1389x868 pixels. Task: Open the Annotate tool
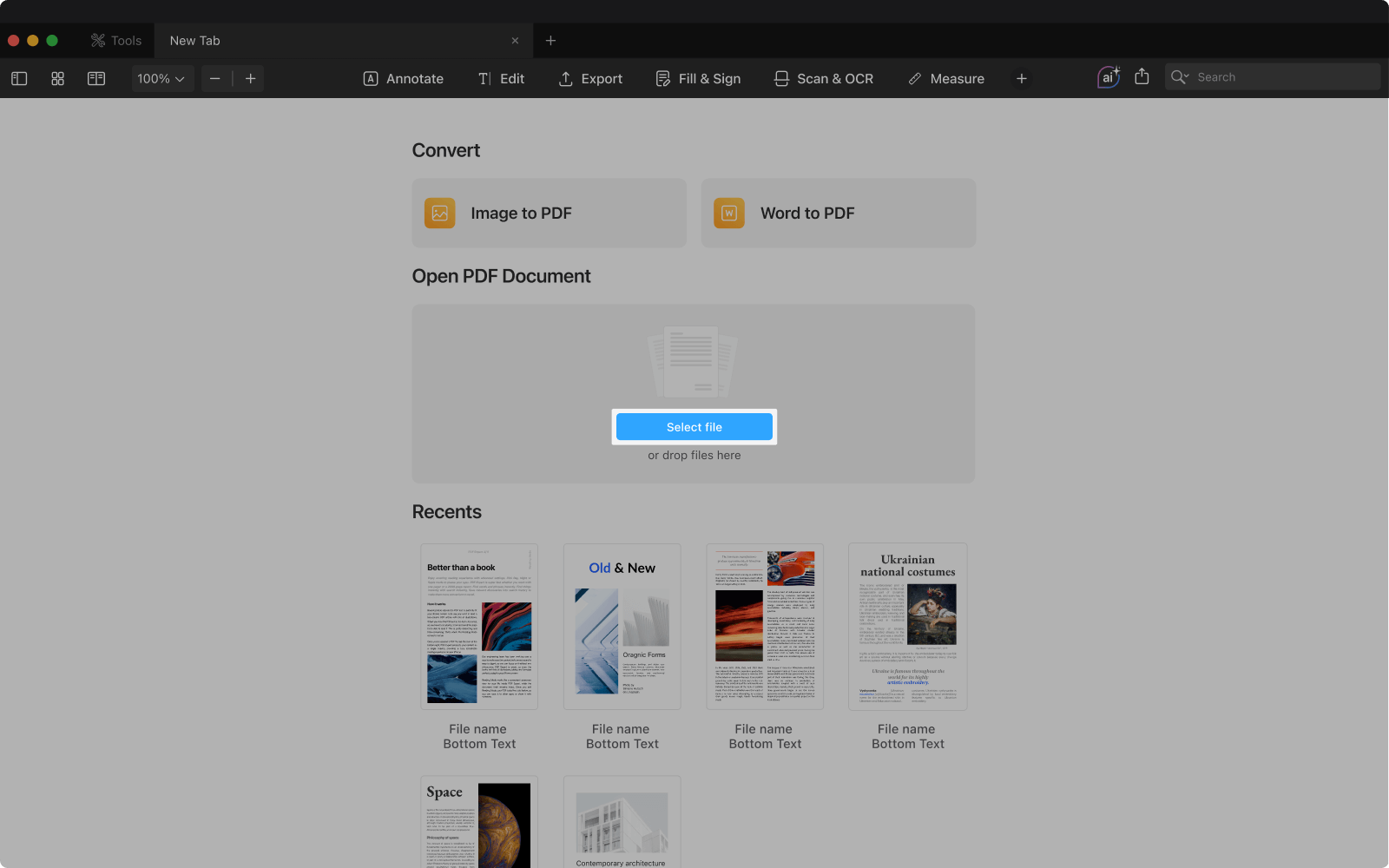[403, 78]
